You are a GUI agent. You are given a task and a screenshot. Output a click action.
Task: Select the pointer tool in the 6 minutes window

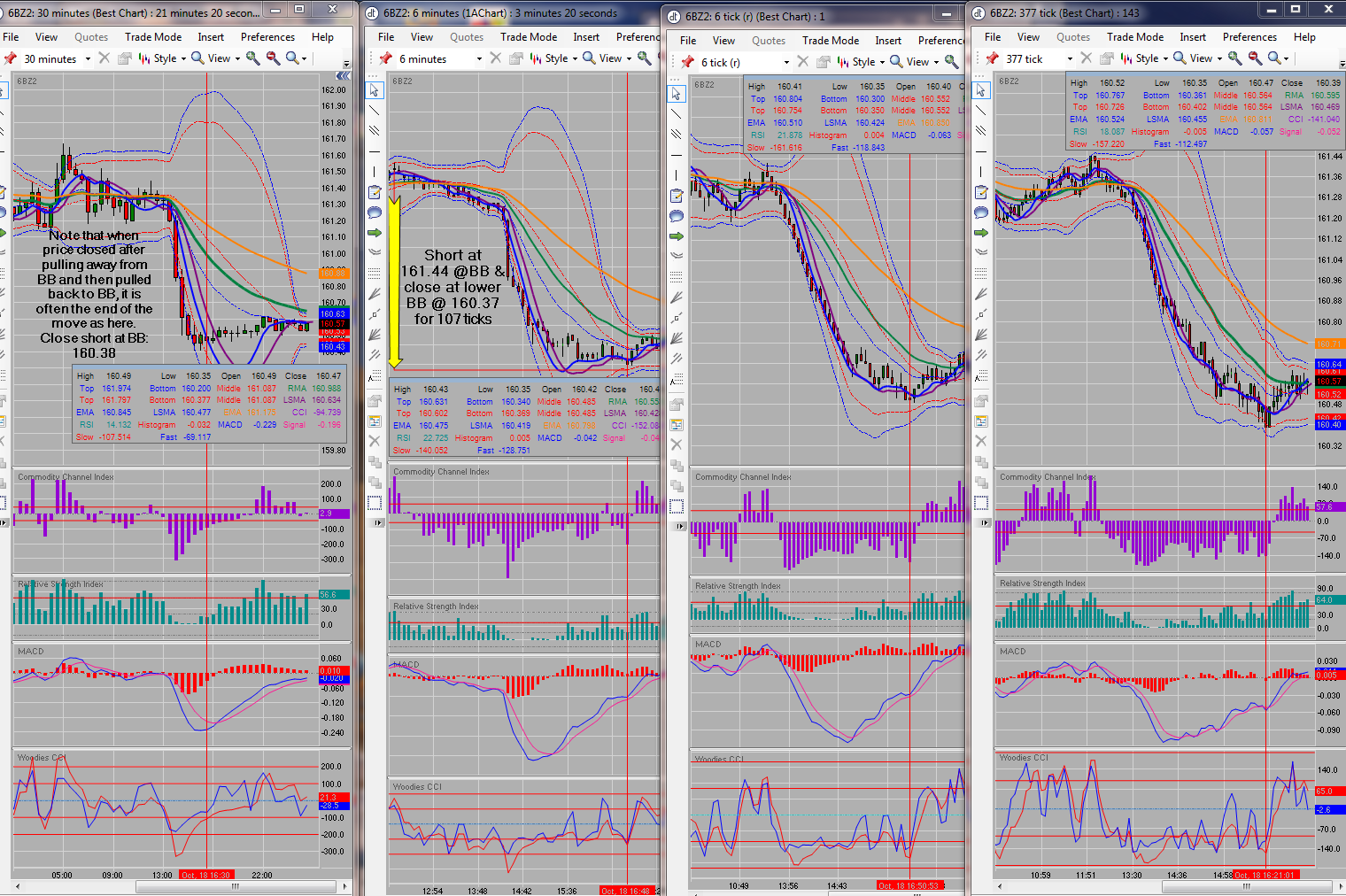(375, 90)
